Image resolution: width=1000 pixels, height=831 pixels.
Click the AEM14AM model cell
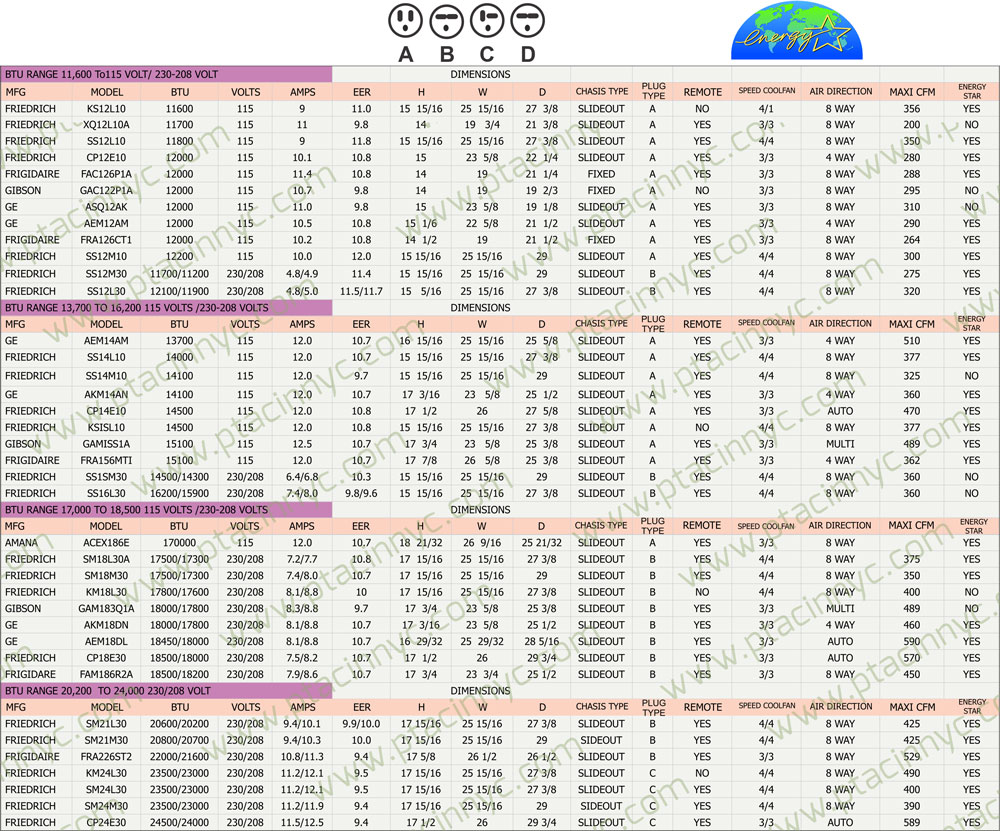click(x=106, y=341)
